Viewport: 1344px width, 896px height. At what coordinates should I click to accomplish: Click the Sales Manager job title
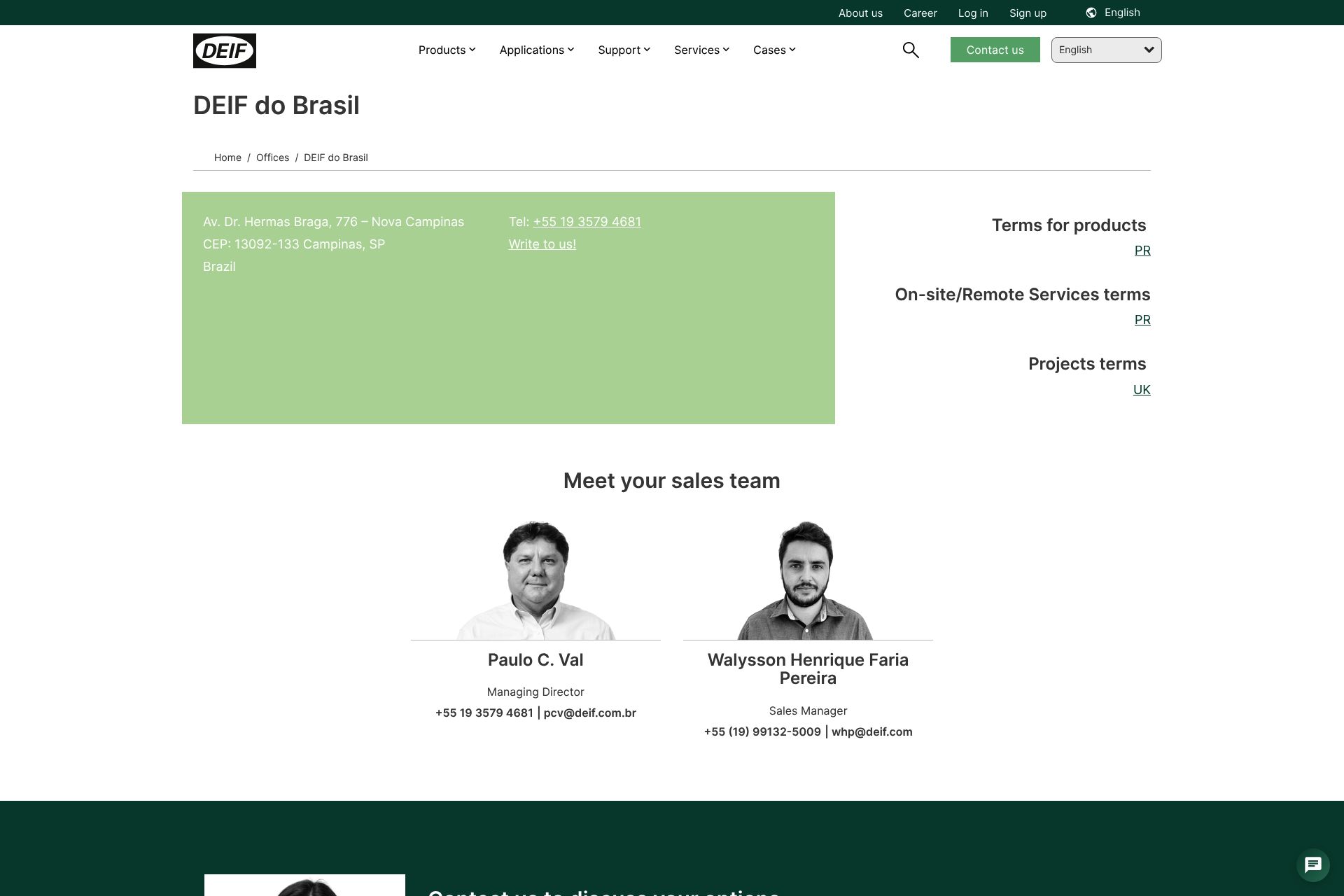808,711
